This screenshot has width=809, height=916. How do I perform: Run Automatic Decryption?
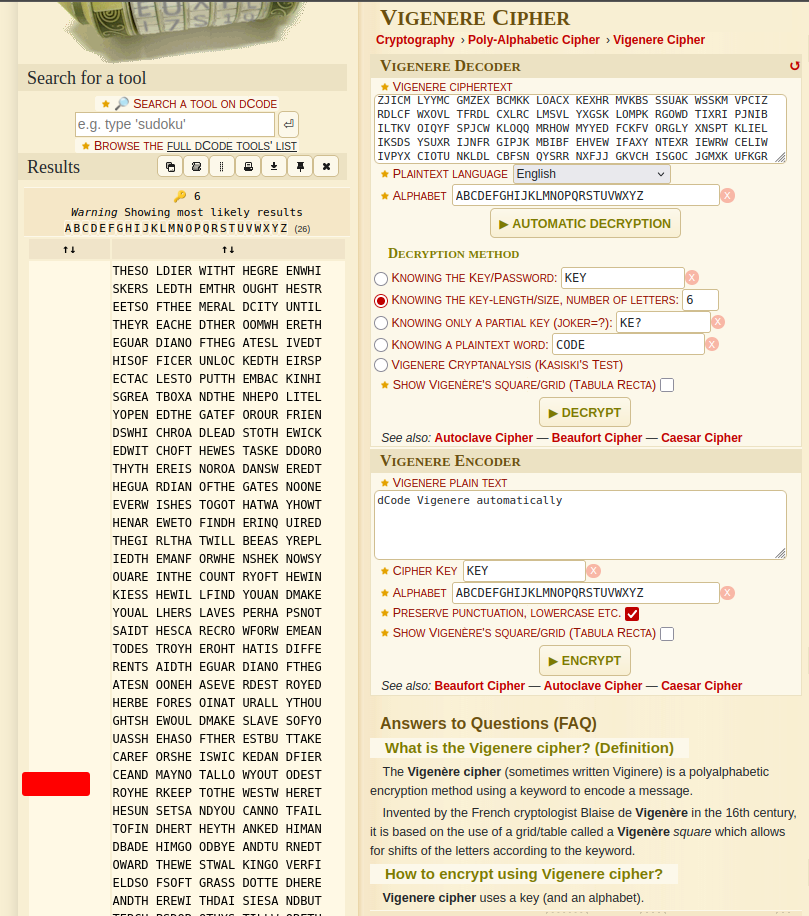pos(585,223)
